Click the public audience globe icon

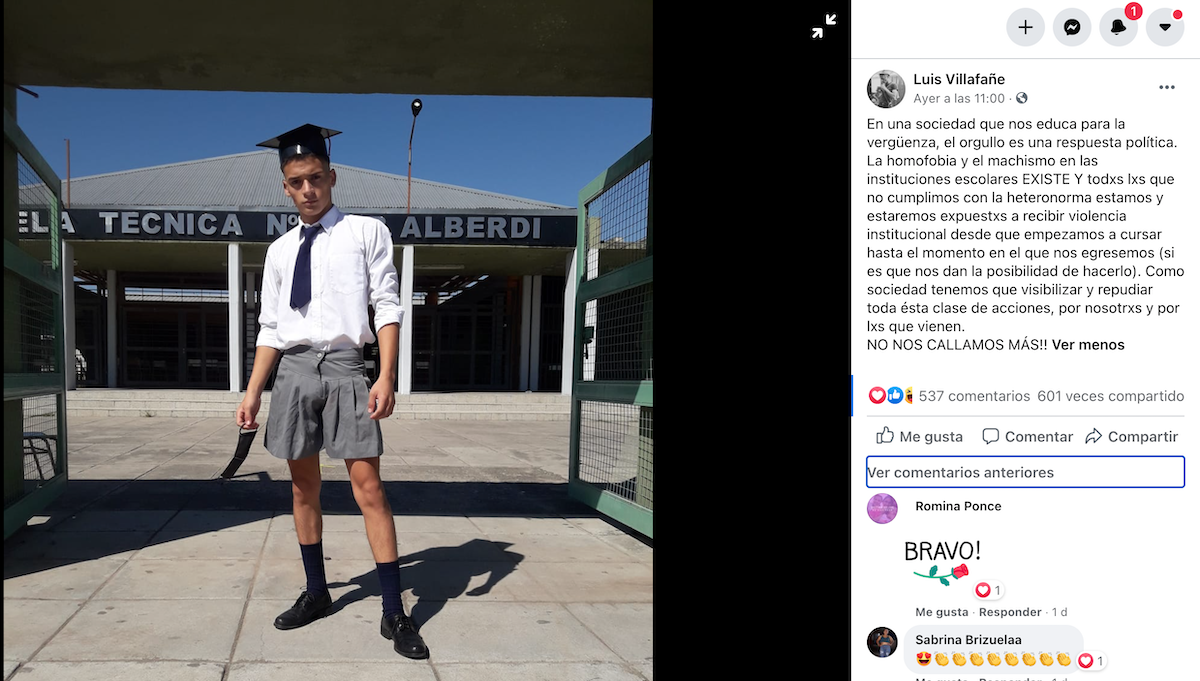(x=1021, y=99)
